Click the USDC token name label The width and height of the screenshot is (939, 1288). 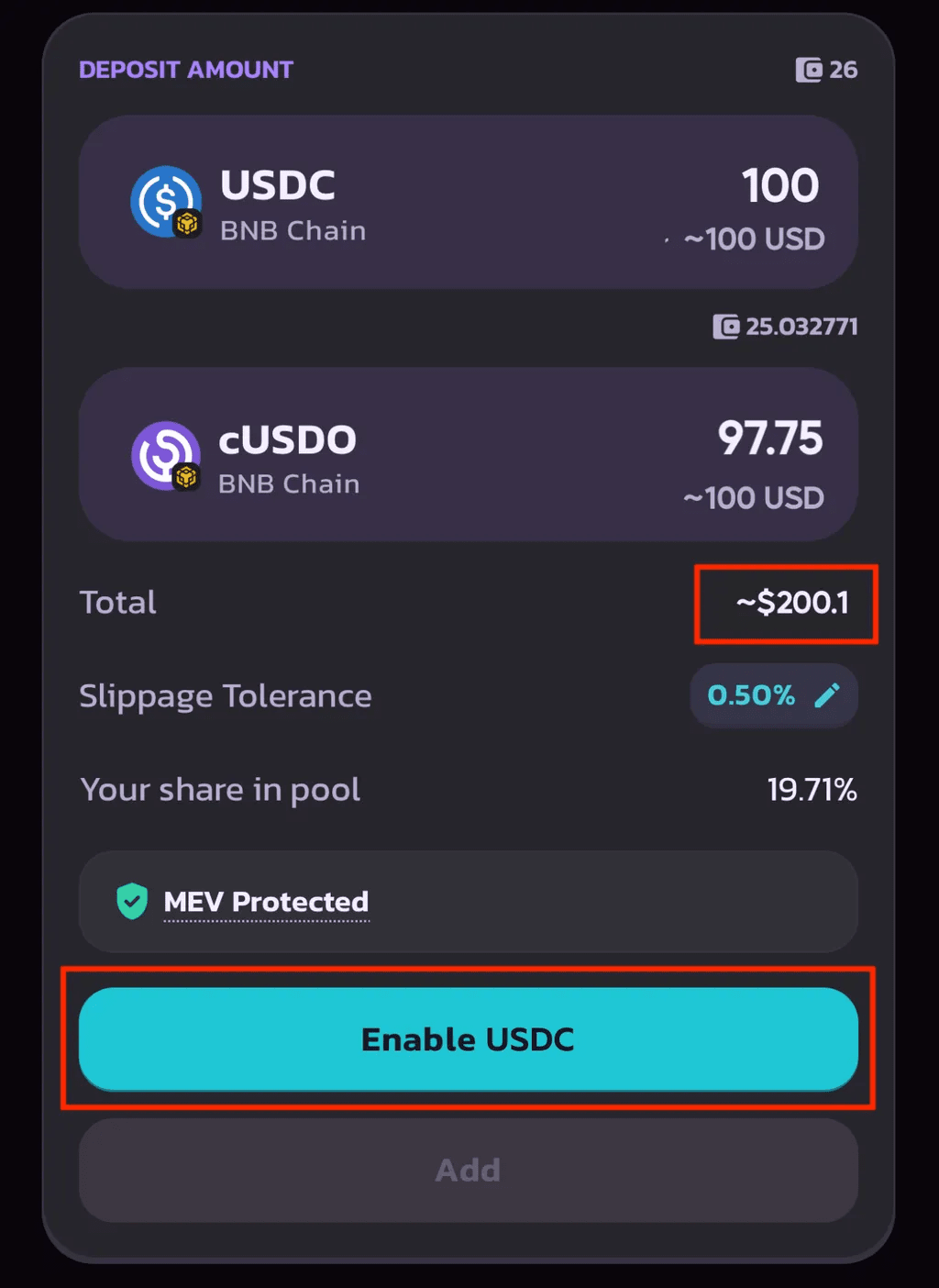point(278,185)
